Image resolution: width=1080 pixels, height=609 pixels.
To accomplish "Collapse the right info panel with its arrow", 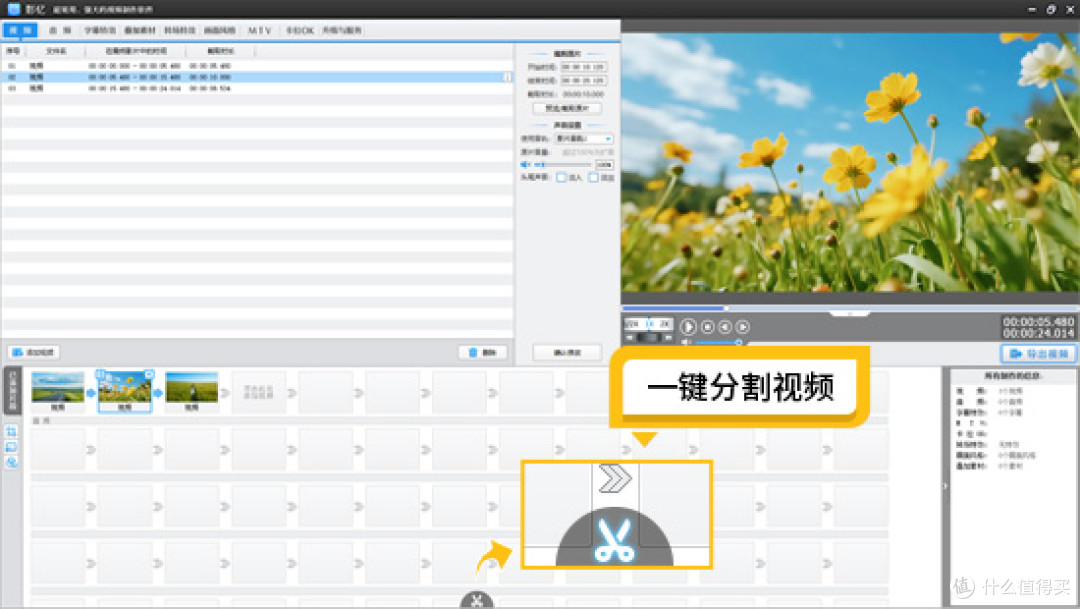I will 945,486.
